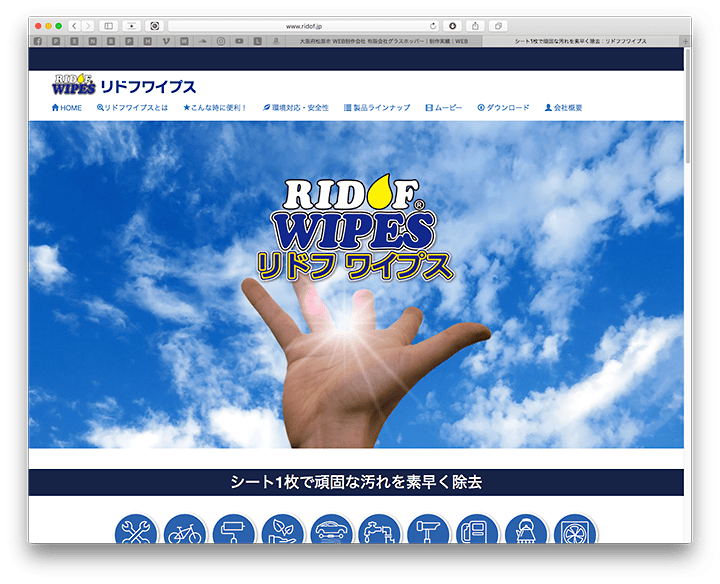Open ダウンロード menu item
The height and width of the screenshot is (584, 720).
click(503, 107)
